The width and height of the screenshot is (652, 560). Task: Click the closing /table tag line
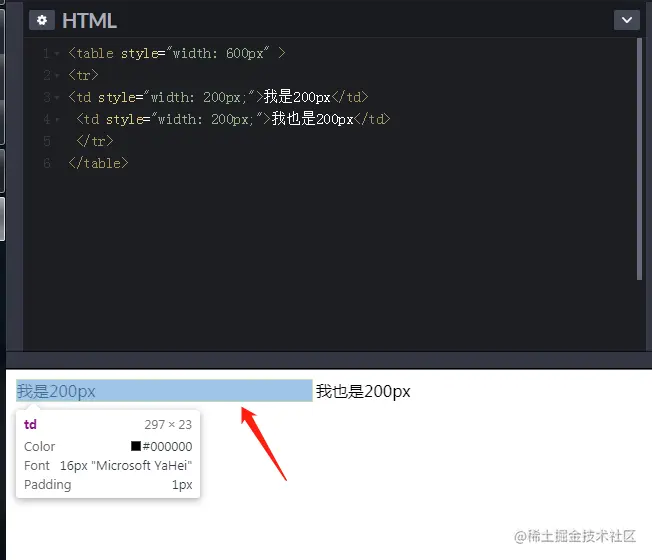(x=98, y=163)
